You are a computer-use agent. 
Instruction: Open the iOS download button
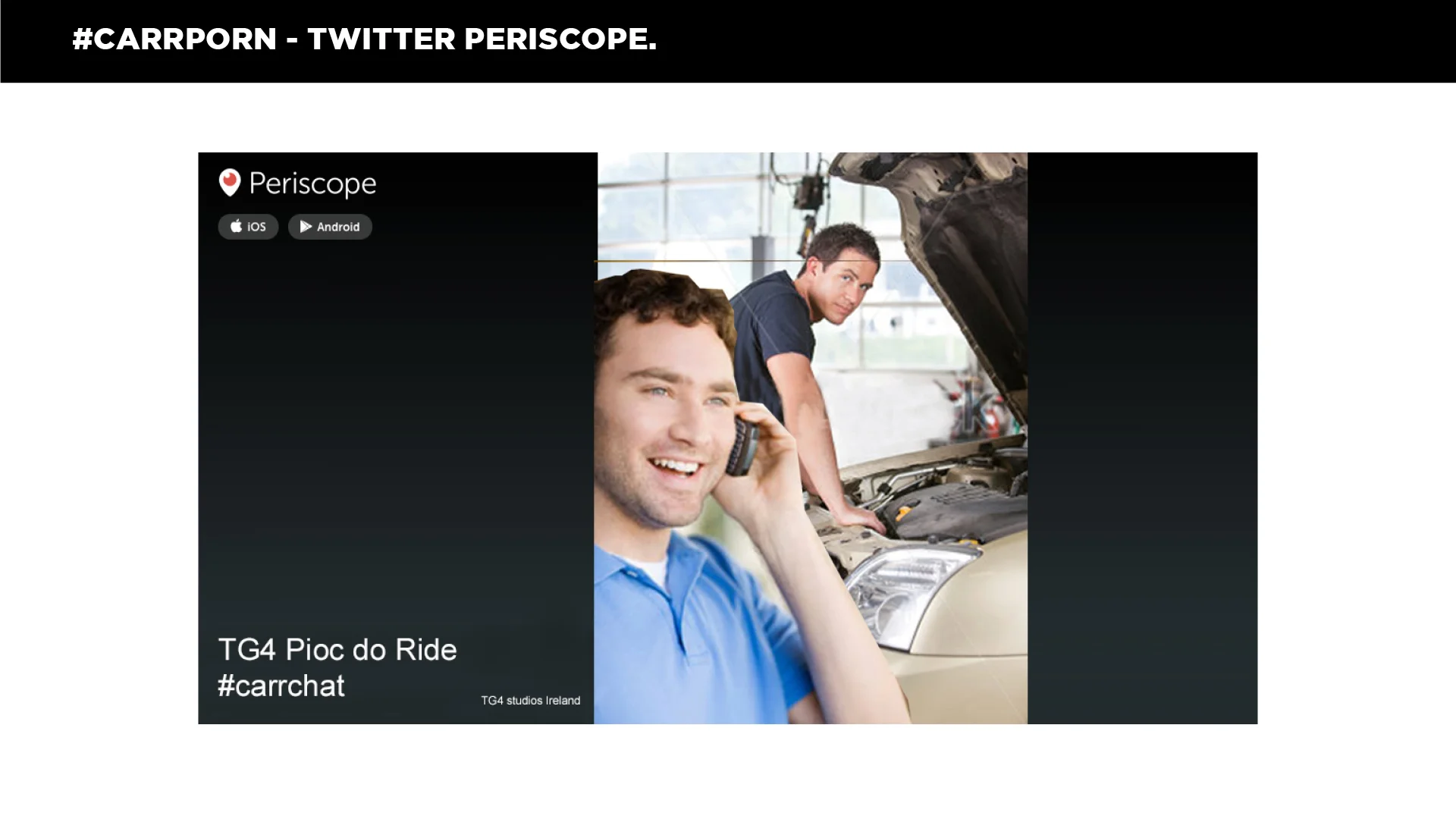(x=248, y=227)
